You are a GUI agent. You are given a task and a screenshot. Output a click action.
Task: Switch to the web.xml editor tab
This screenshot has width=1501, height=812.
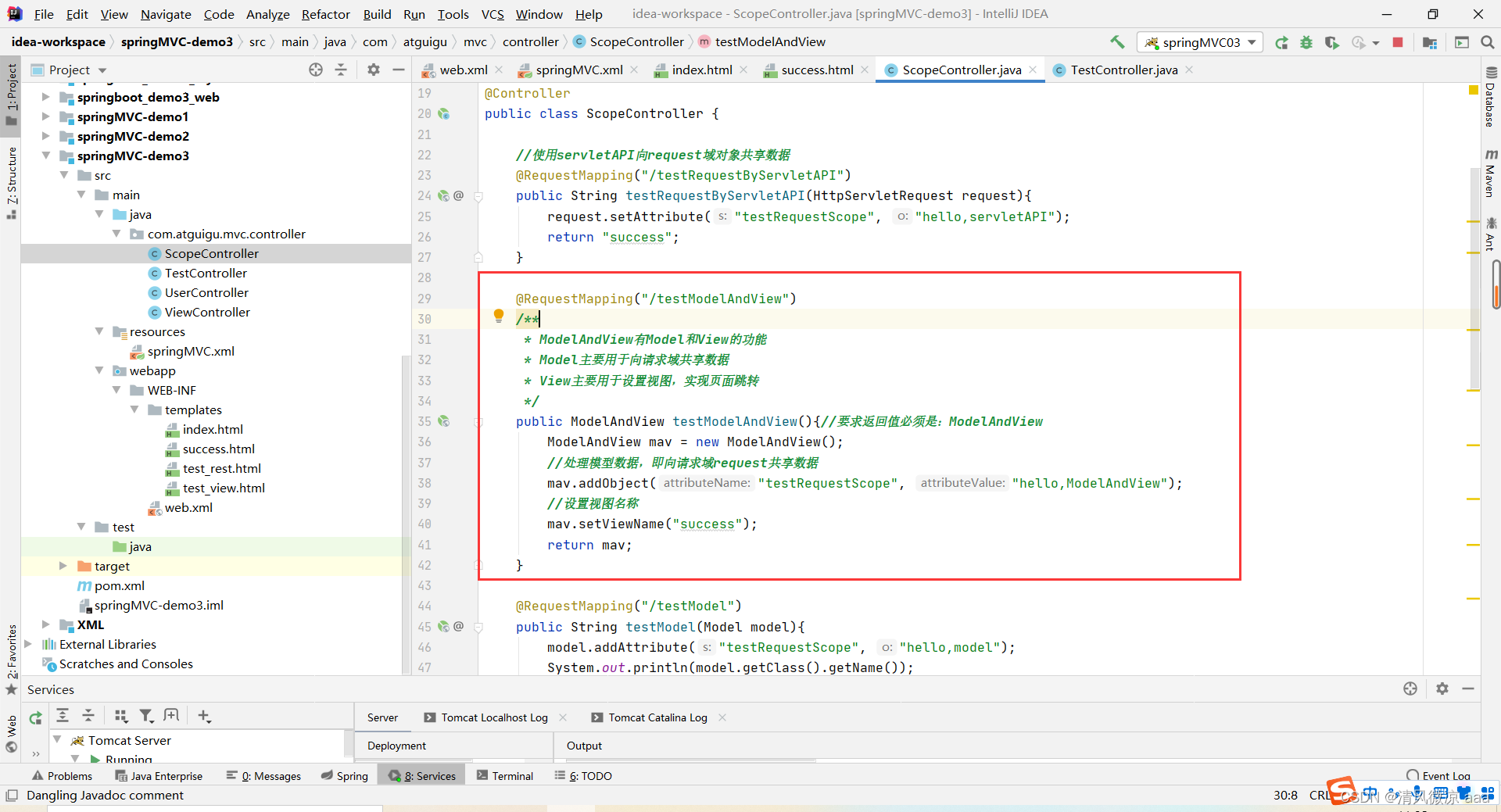[463, 70]
